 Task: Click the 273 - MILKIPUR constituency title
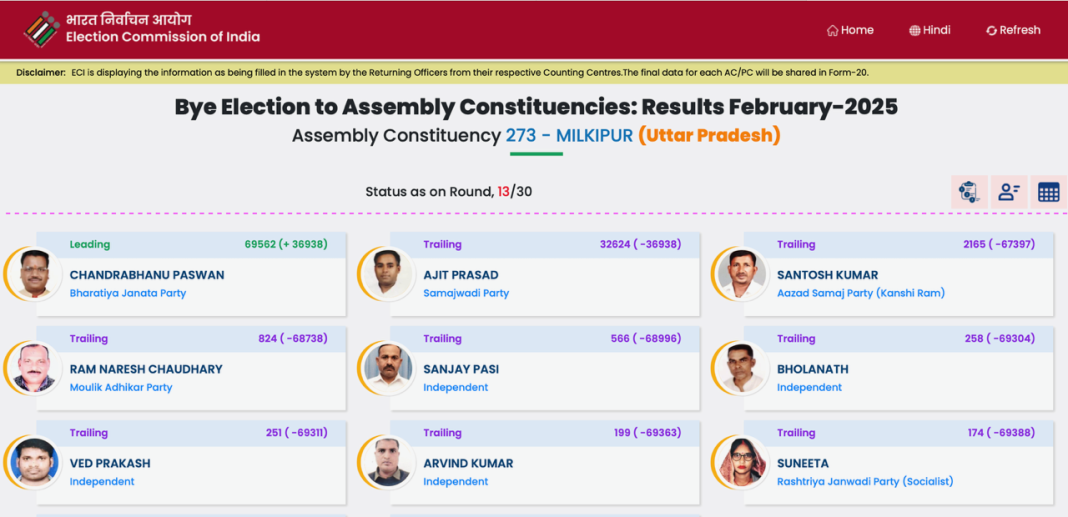coord(569,136)
